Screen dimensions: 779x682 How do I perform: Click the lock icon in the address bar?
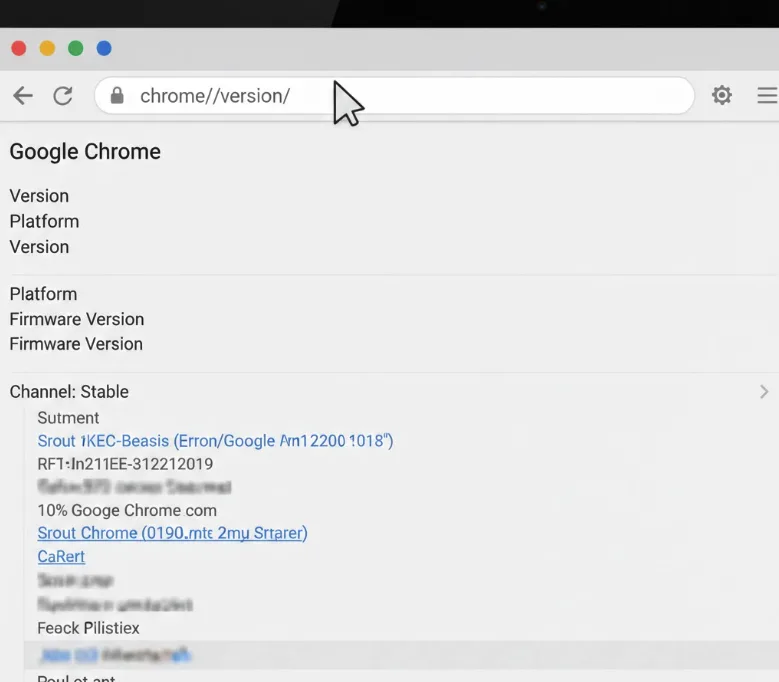pos(117,96)
